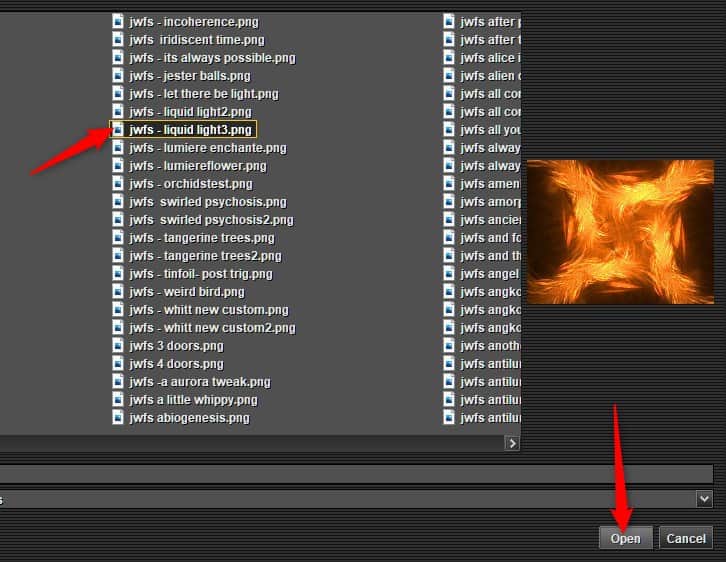Select file name 'jwfs - lumiereflower.png'
Image resolution: width=726 pixels, height=562 pixels.
click(x=198, y=166)
